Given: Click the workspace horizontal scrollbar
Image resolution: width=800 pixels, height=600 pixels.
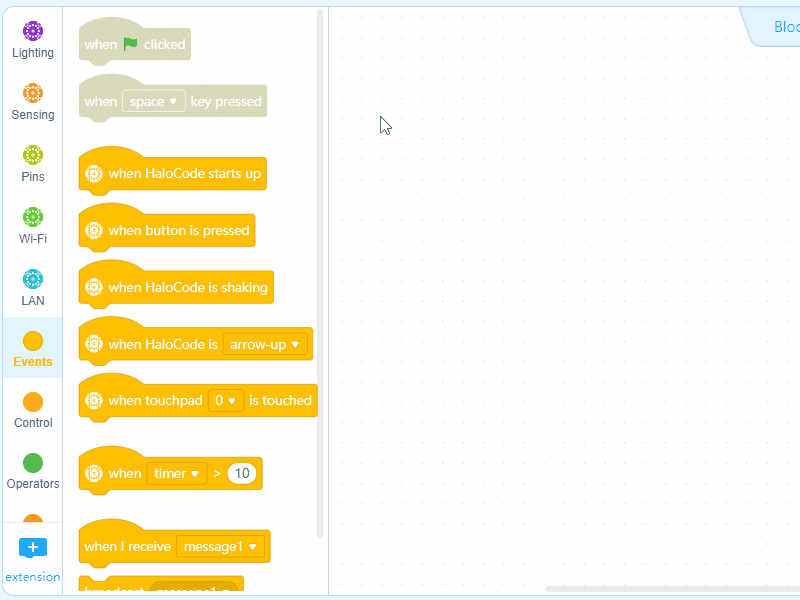Looking at the screenshot, I should click(x=672, y=589).
